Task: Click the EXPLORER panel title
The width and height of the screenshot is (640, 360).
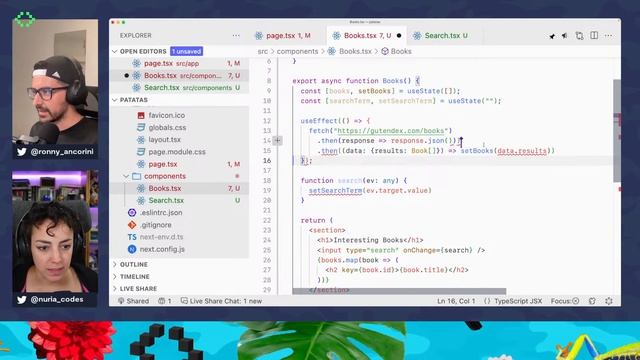Action: (x=136, y=36)
